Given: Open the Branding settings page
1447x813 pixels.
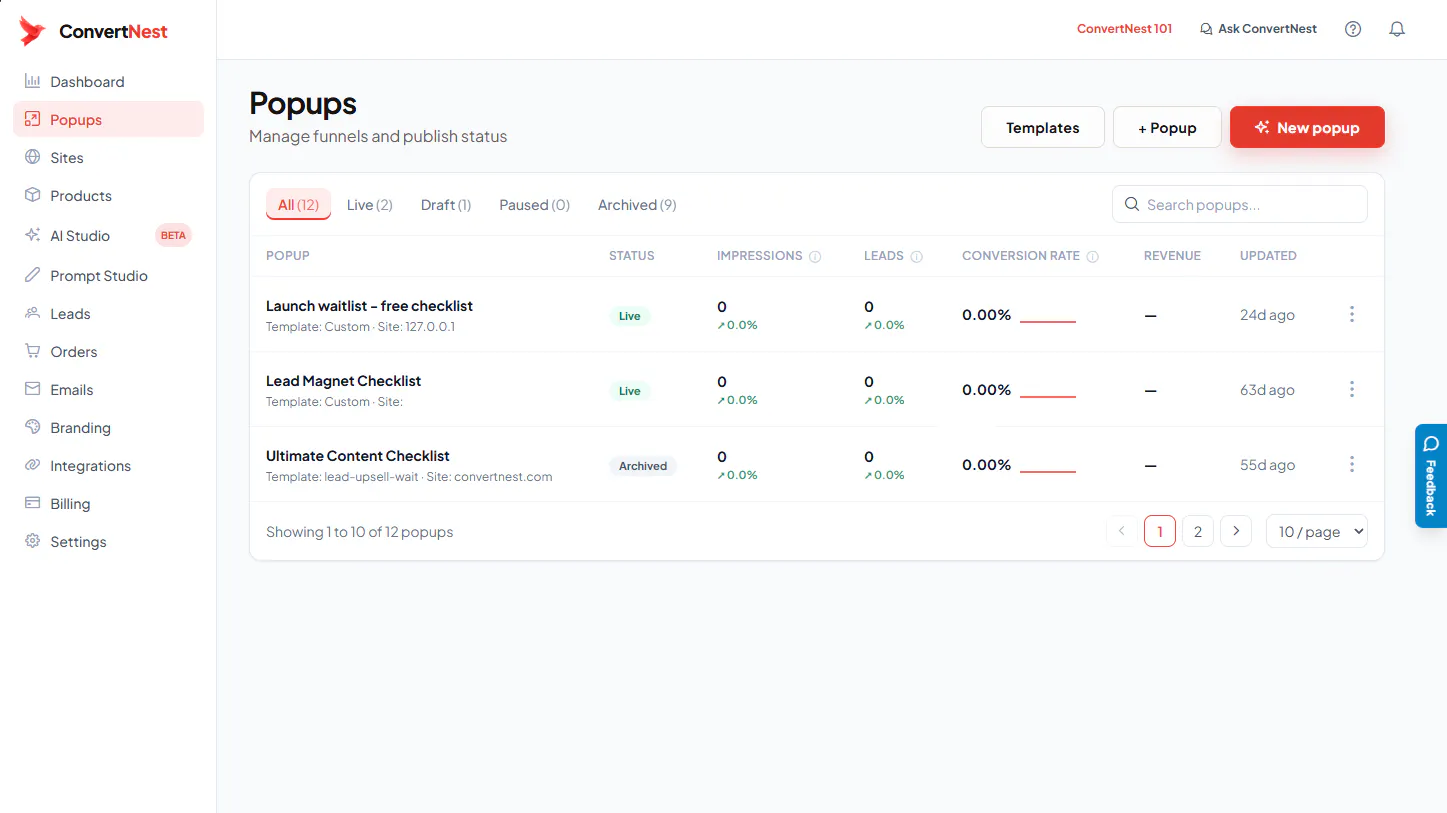Looking at the screenshot, I should coord(108,428).
